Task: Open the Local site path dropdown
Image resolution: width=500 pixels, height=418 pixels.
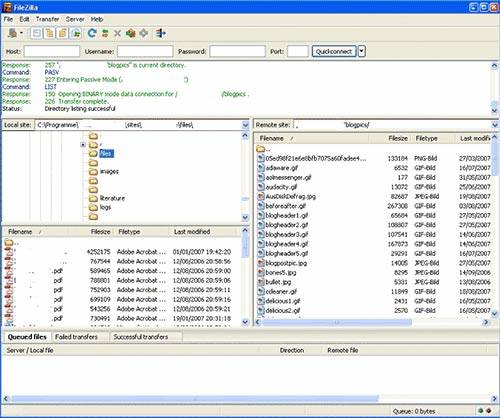Action: click(245, 125)
